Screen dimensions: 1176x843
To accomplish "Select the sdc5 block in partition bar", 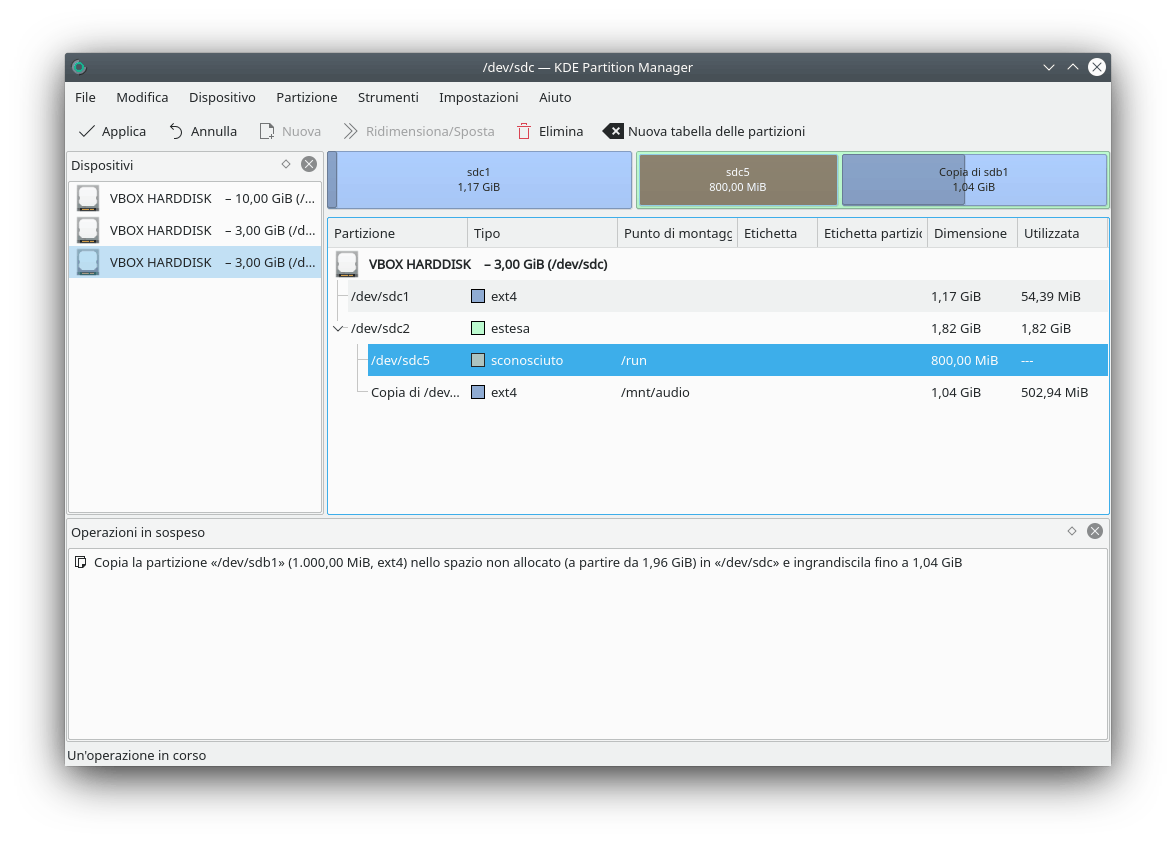I will pos(738,180).
